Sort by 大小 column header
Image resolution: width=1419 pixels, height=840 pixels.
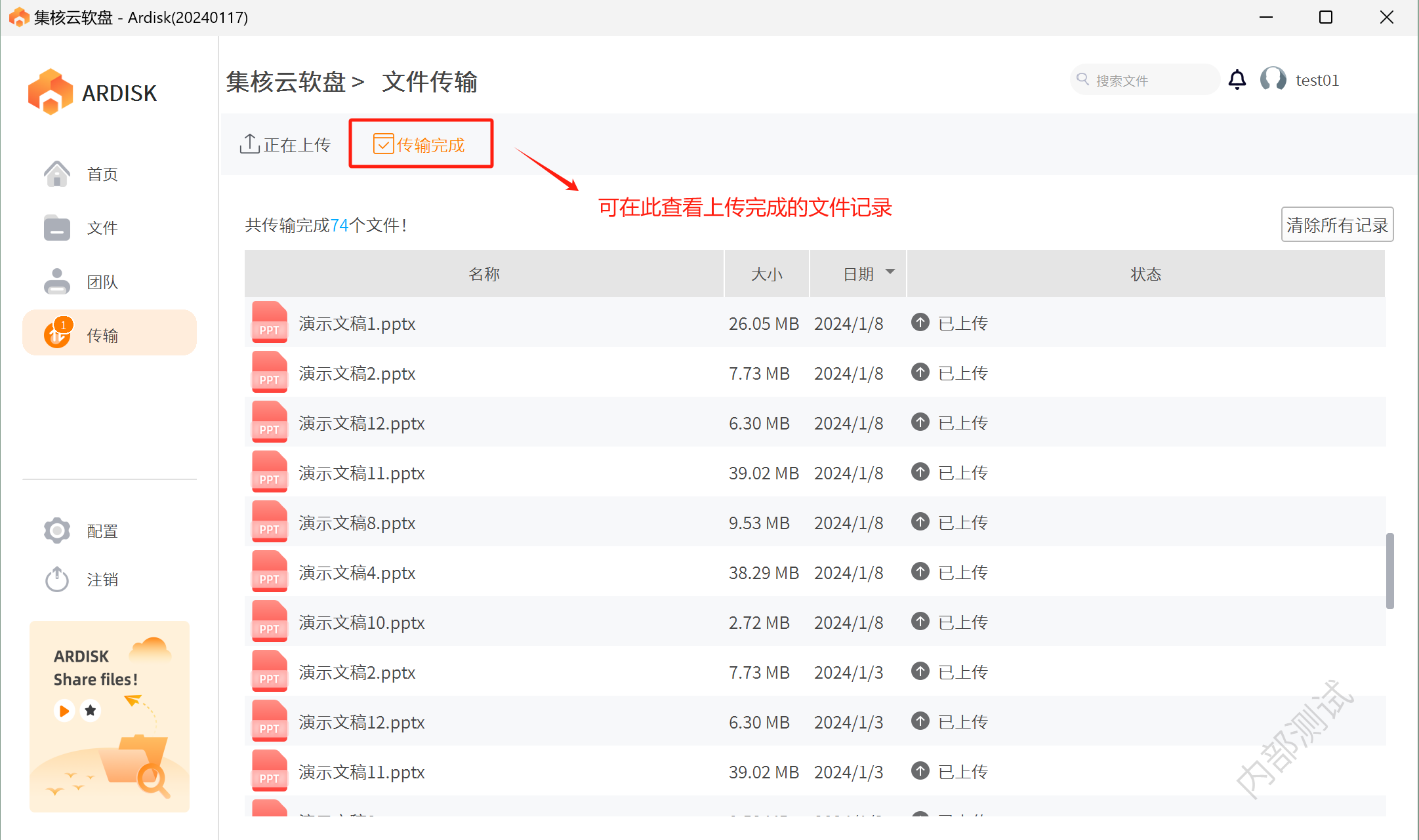point(766,274)
